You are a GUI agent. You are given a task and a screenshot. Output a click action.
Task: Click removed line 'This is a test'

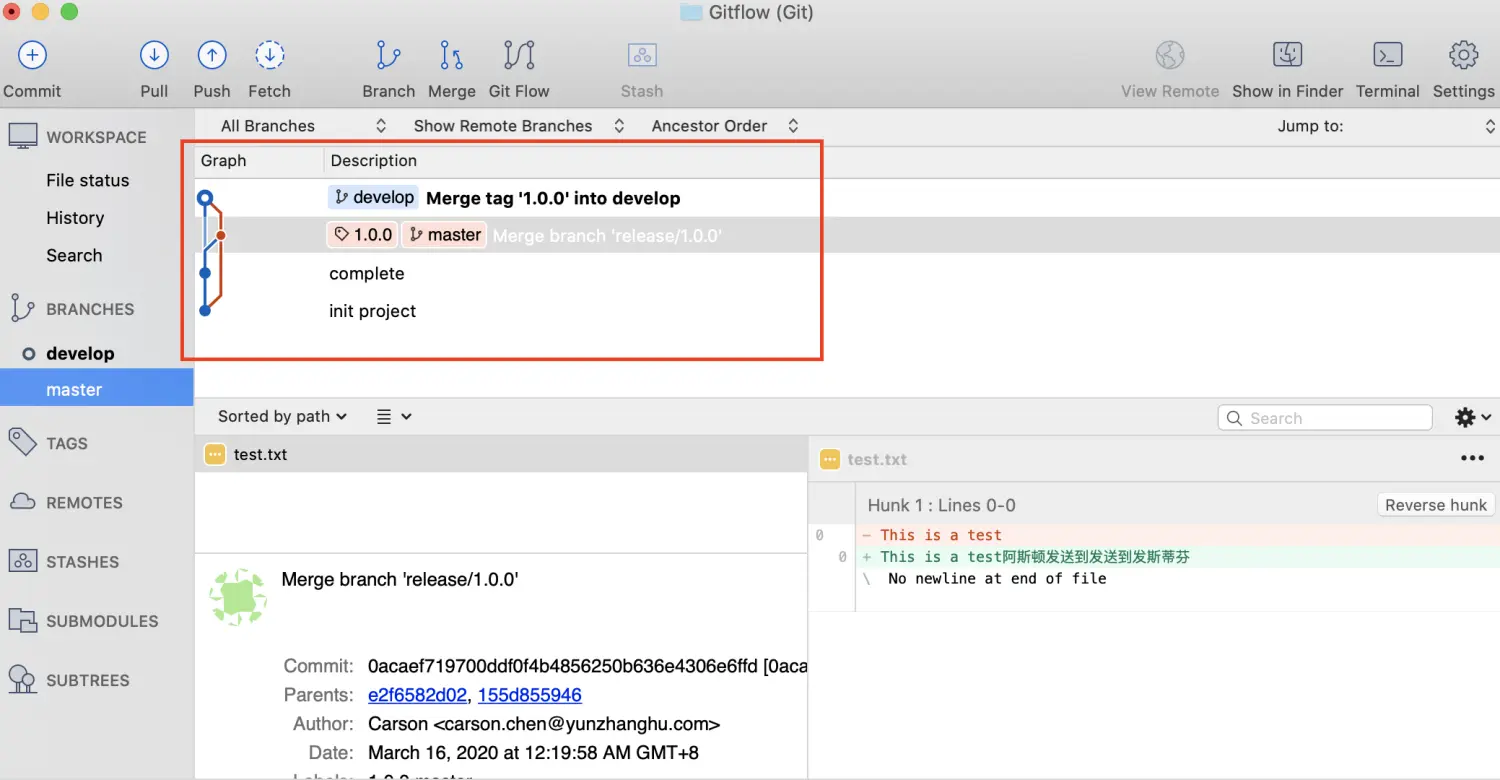pos(941,535)
